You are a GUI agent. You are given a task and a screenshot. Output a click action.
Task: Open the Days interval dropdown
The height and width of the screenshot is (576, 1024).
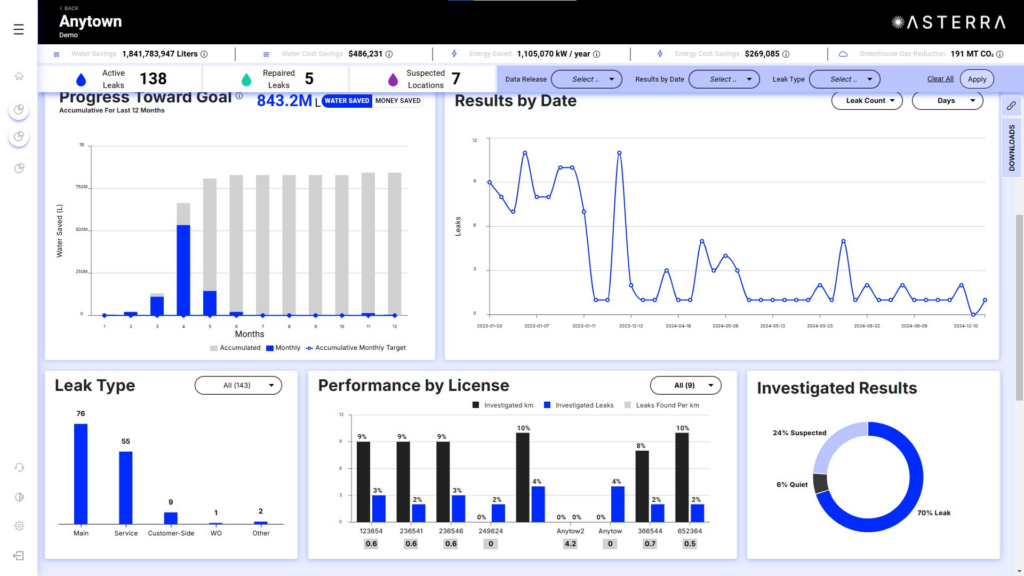point(946,101)
